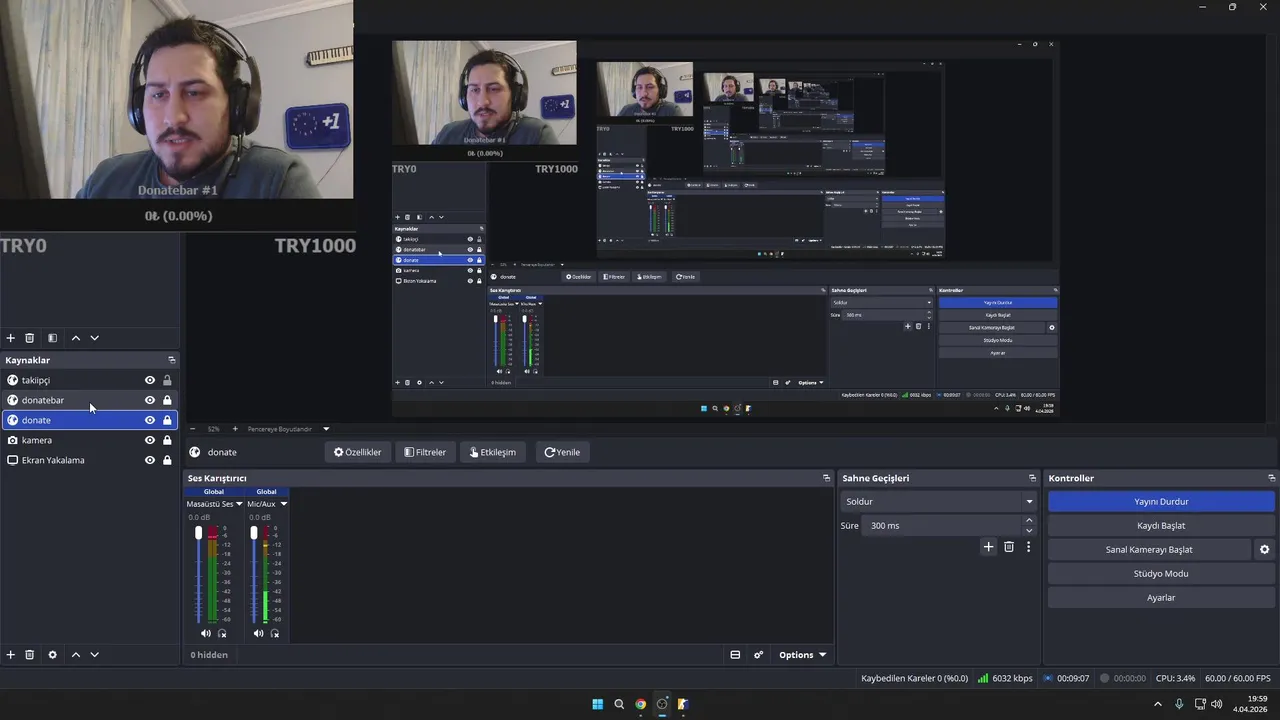Screen dimensions: 1280x720
Task: Open Windows taskbar search
Action: pyautogui.click(x=619, y=704)
